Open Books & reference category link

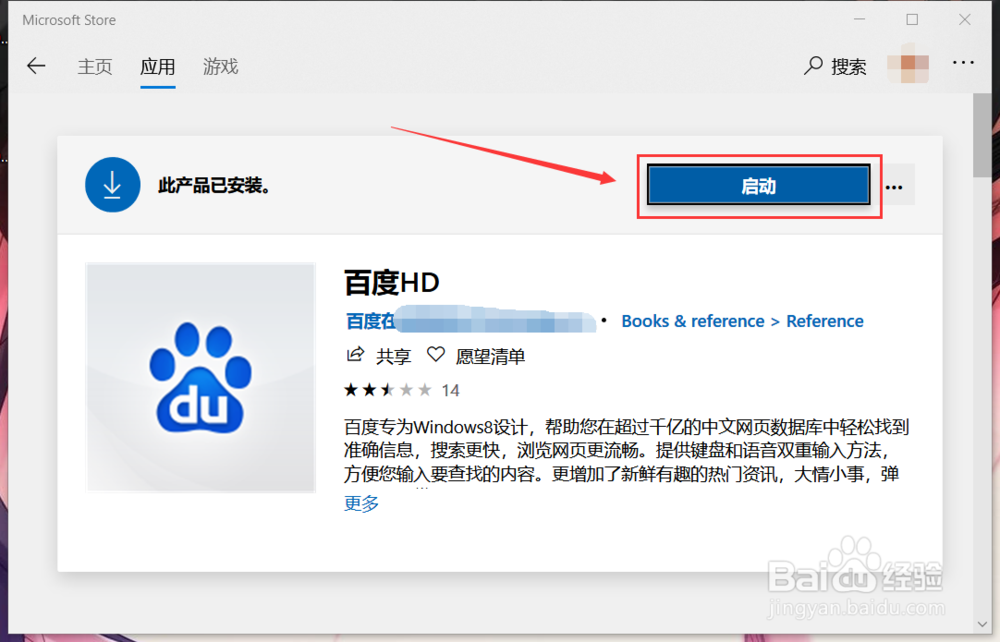693,321
